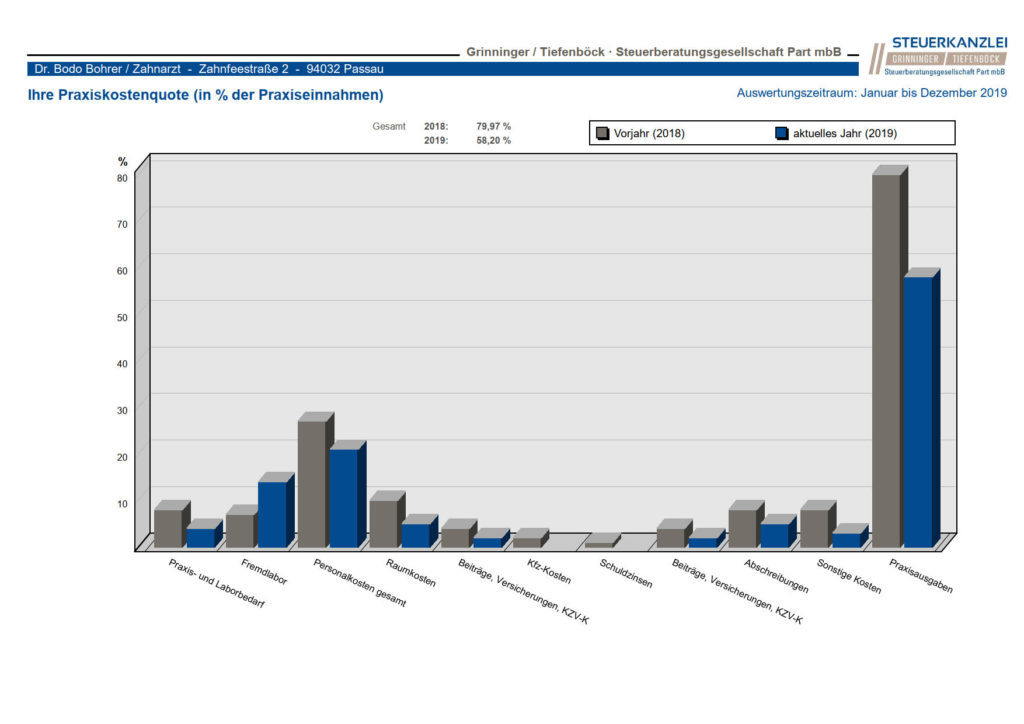Click the Praxisausgaben axis label
1024x724 pixels.
[x=921, y=576]
